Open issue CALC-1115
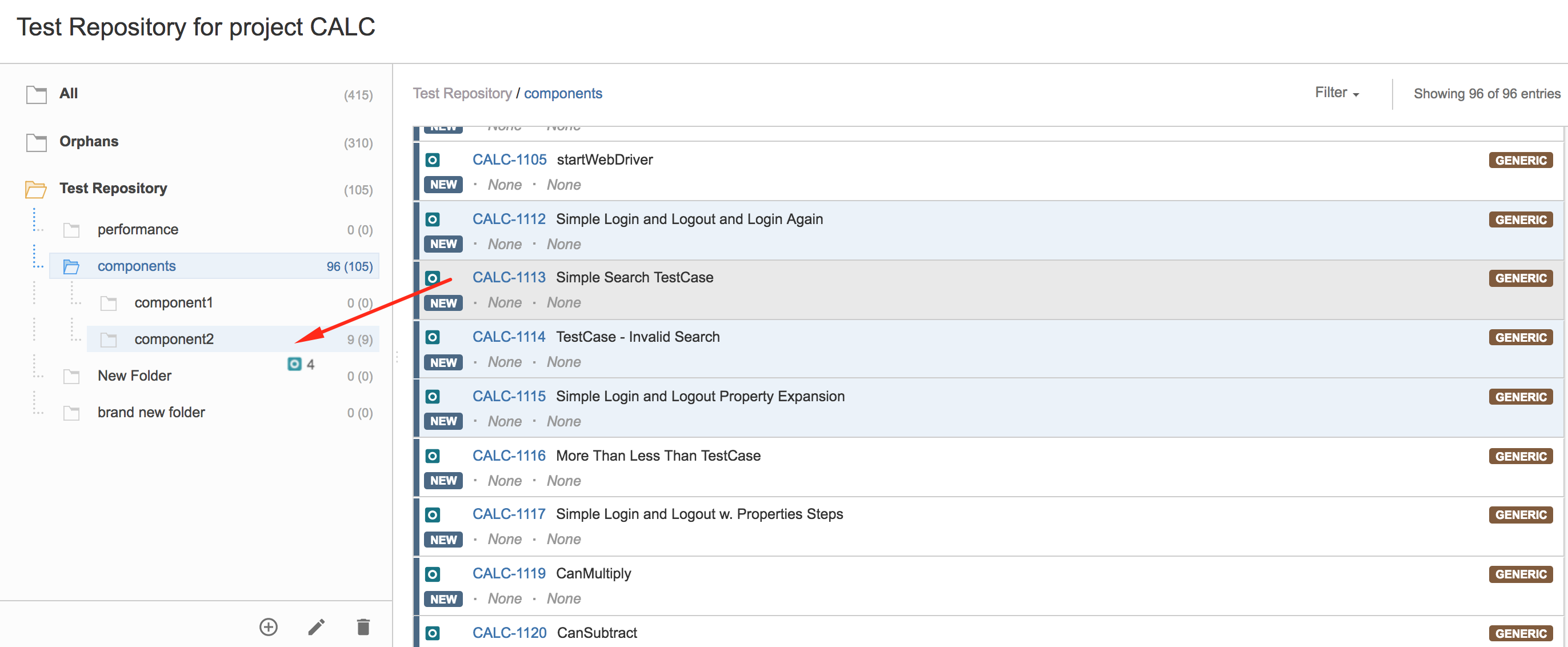The height and width of the screenshot is (647, 1568). coord(509,396)
